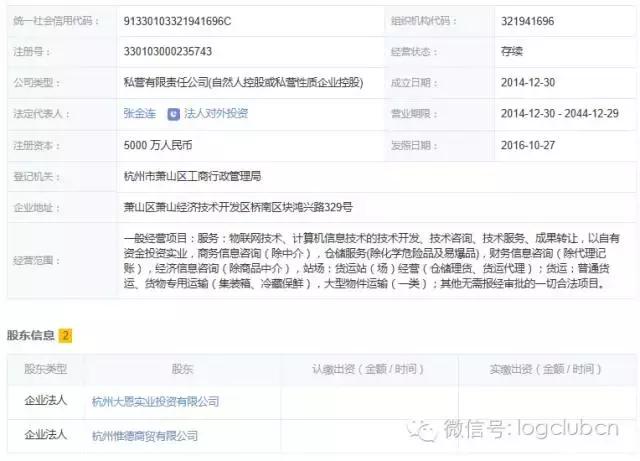Viewport: 640px width, 461px height.
Task: Click business term 2014-12-30 - 2044-12-29
Action: (x=560, y=114)
